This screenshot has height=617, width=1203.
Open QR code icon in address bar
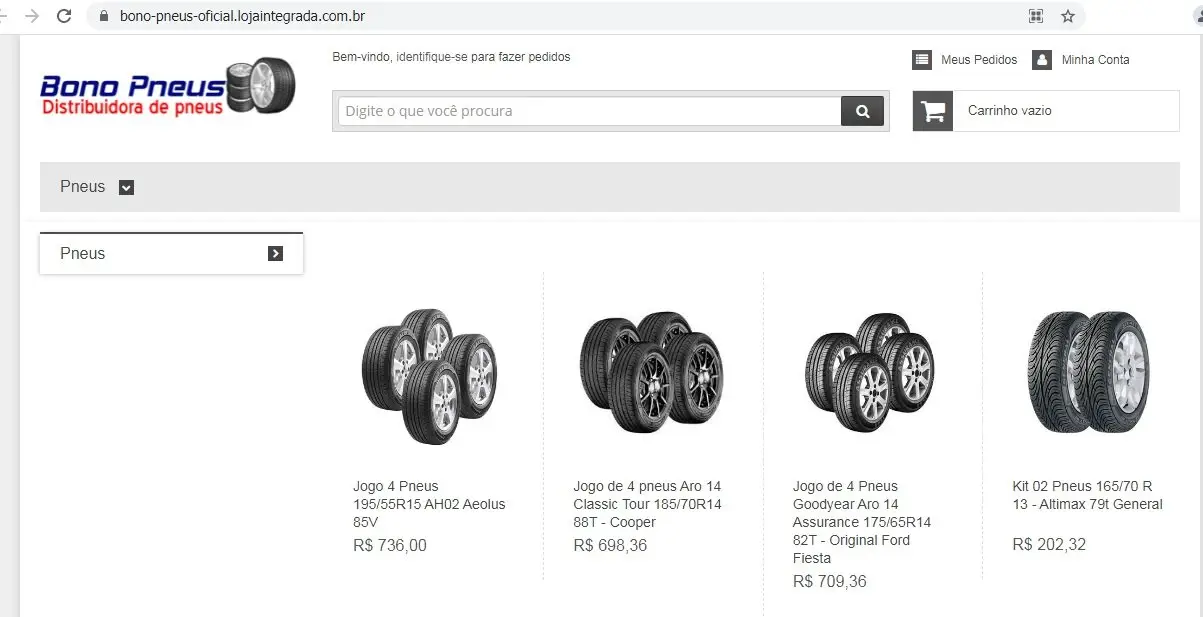tap(1036, 16)
